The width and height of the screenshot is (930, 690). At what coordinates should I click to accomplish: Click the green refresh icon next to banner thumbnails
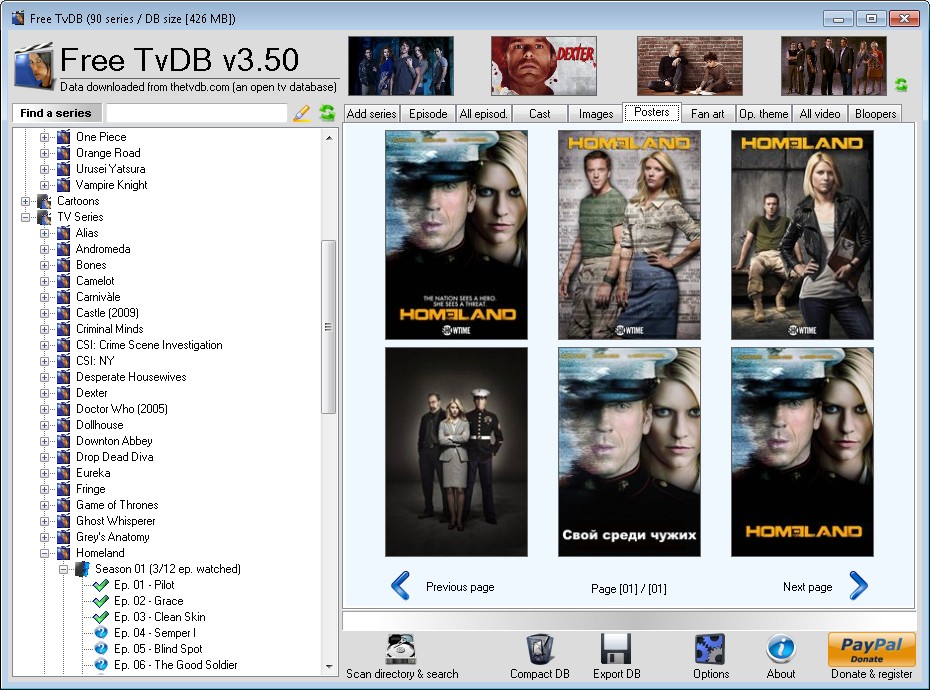pyautogui.click(x=901, y=84)
